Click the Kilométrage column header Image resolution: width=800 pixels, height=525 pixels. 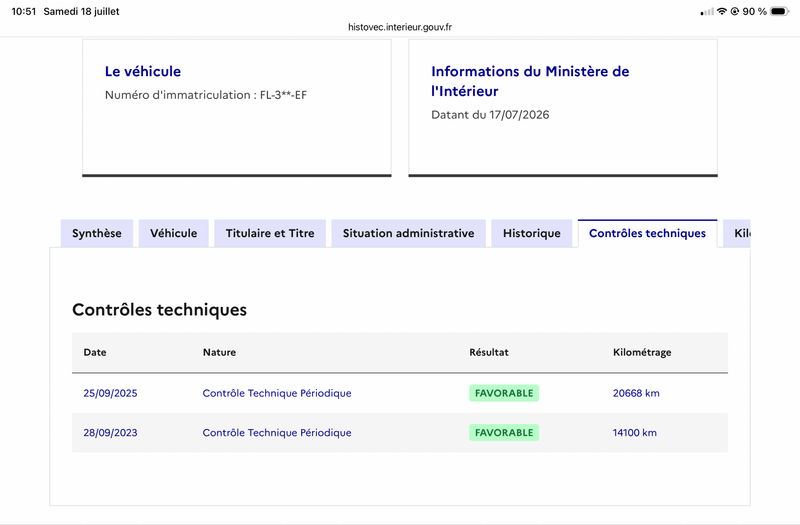tap(642, 353)
